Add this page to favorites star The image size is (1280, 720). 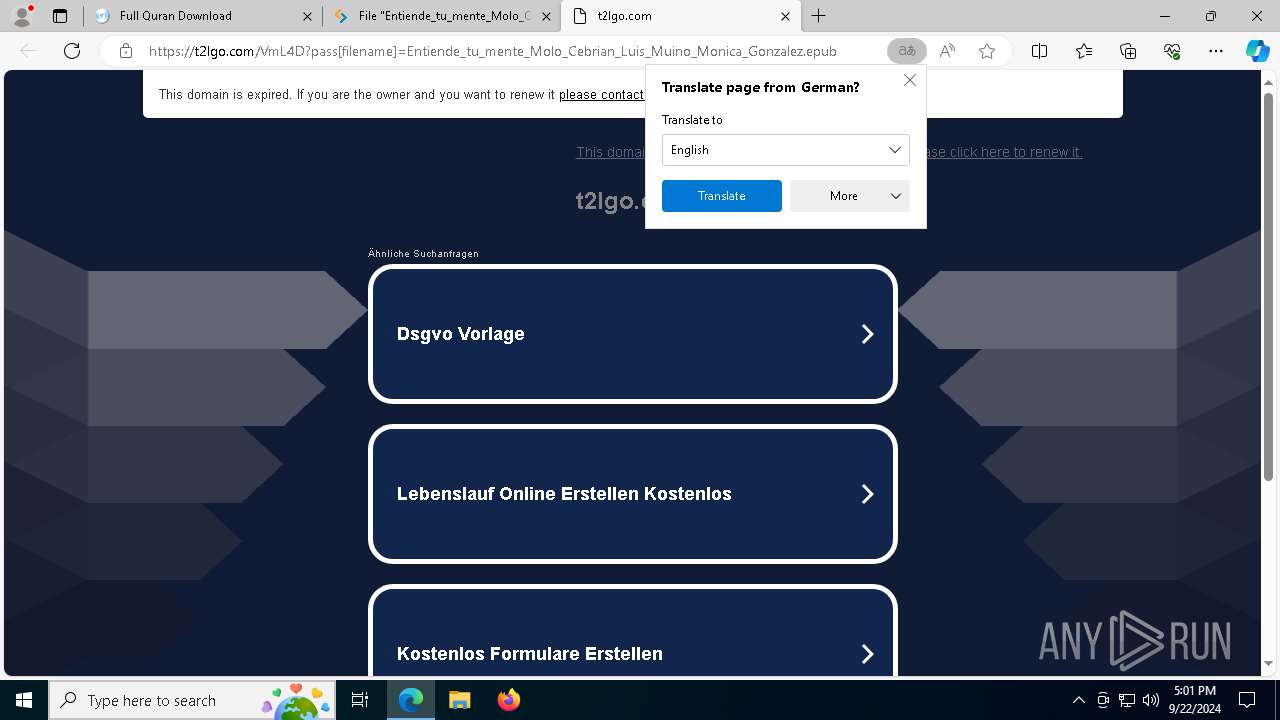point(987,51)
